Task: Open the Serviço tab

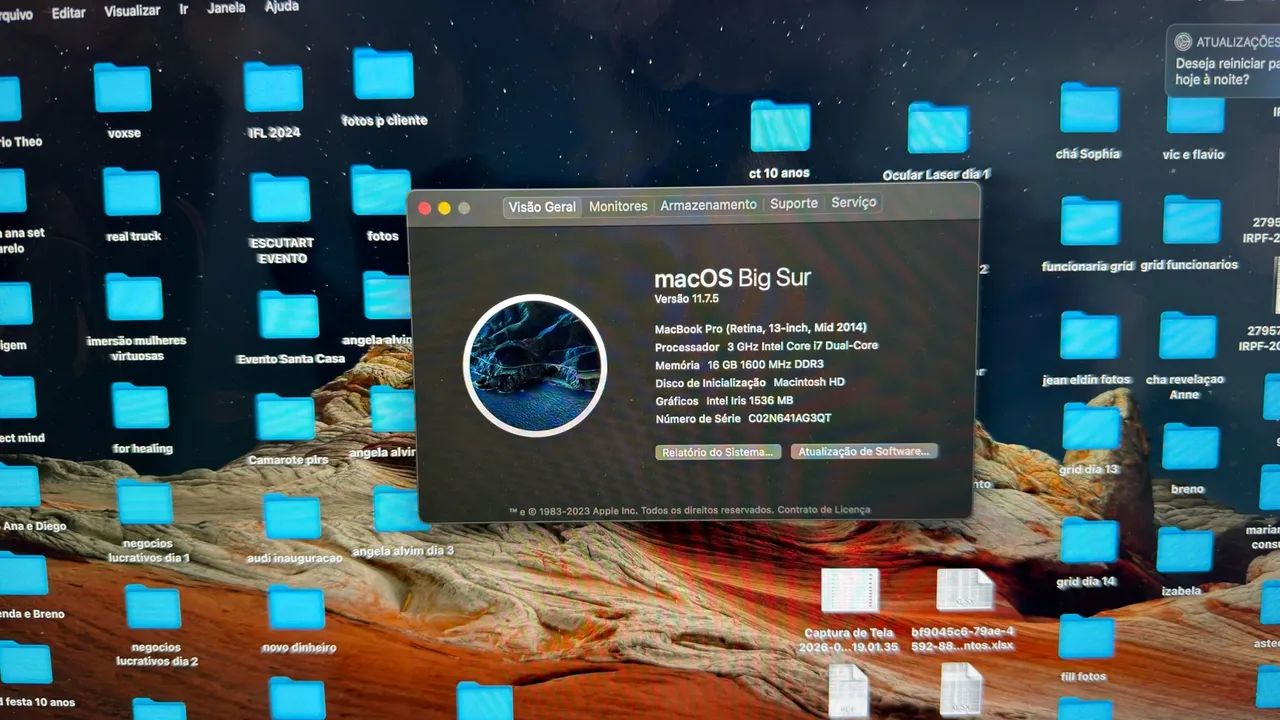Action: (854, 202)
